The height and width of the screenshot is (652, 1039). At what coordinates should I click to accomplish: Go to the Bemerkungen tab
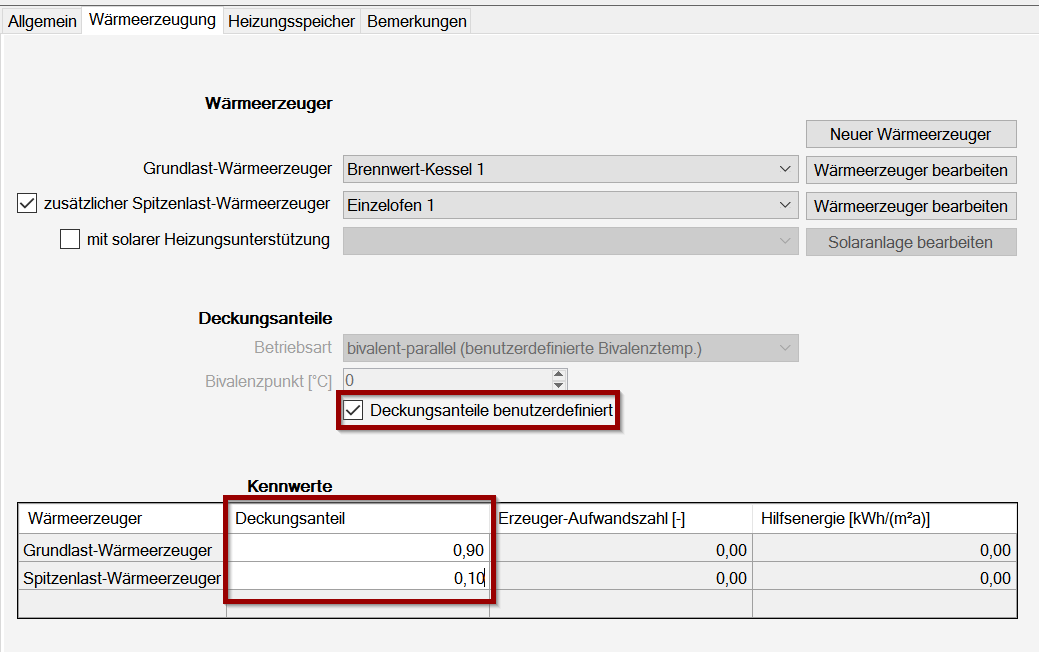click(416, 21)
